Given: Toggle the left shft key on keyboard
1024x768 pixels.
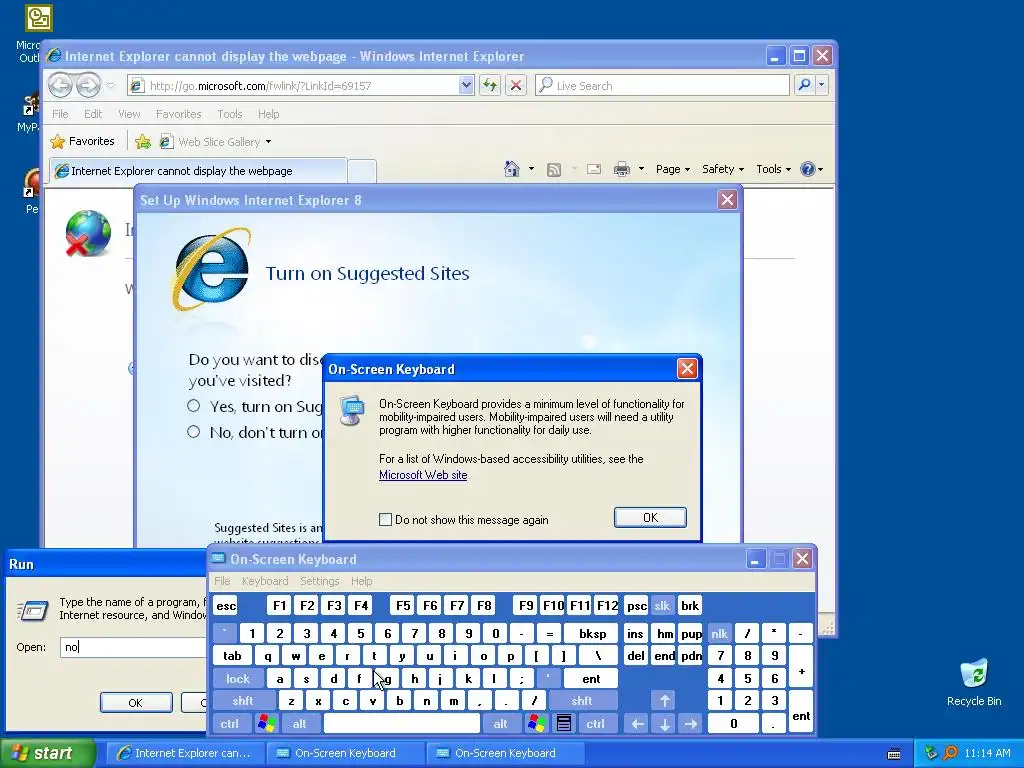Looking at the screenshot, I should pos(243,701).
